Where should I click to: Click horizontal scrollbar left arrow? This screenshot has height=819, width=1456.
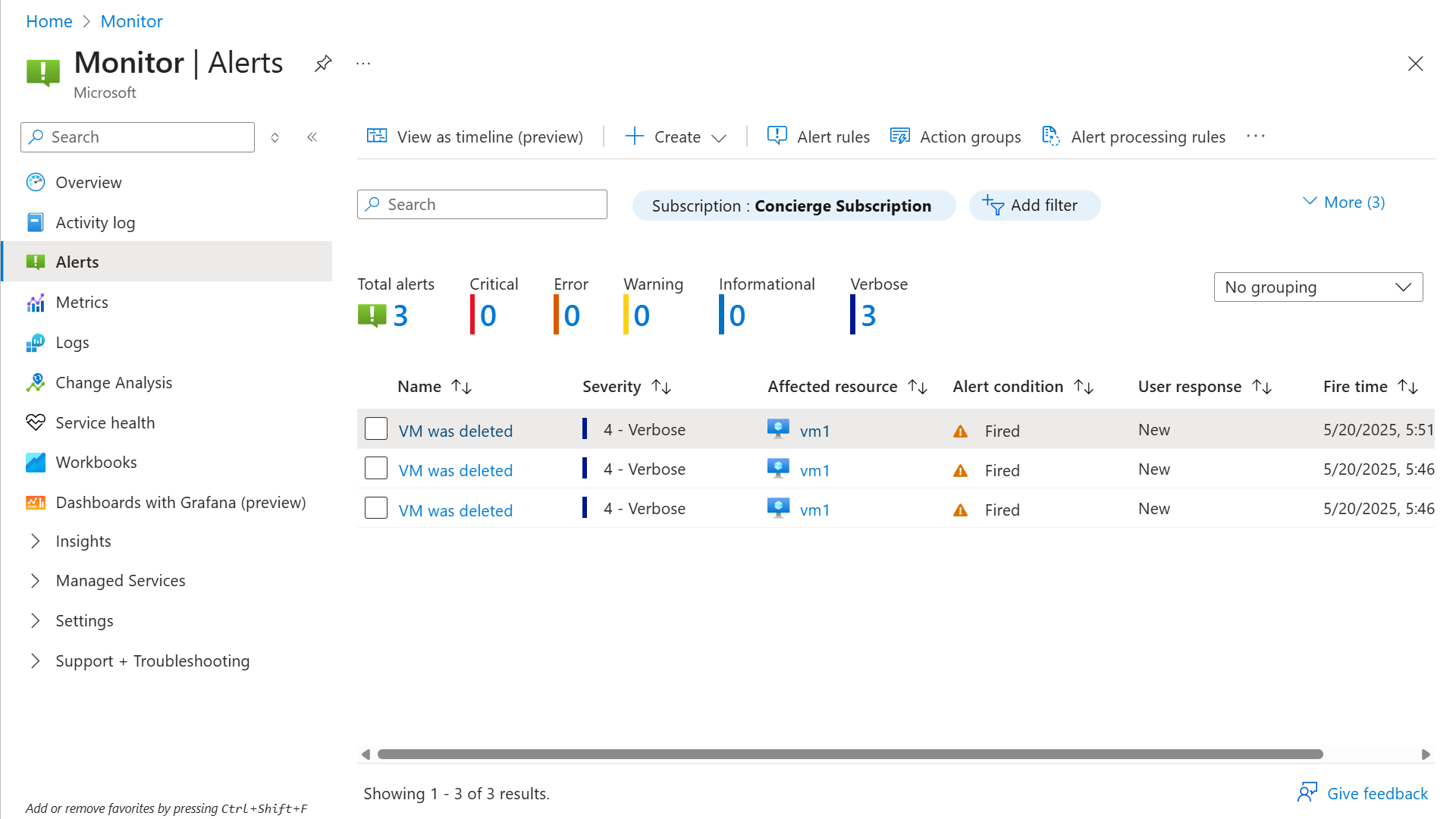(366, 755)
